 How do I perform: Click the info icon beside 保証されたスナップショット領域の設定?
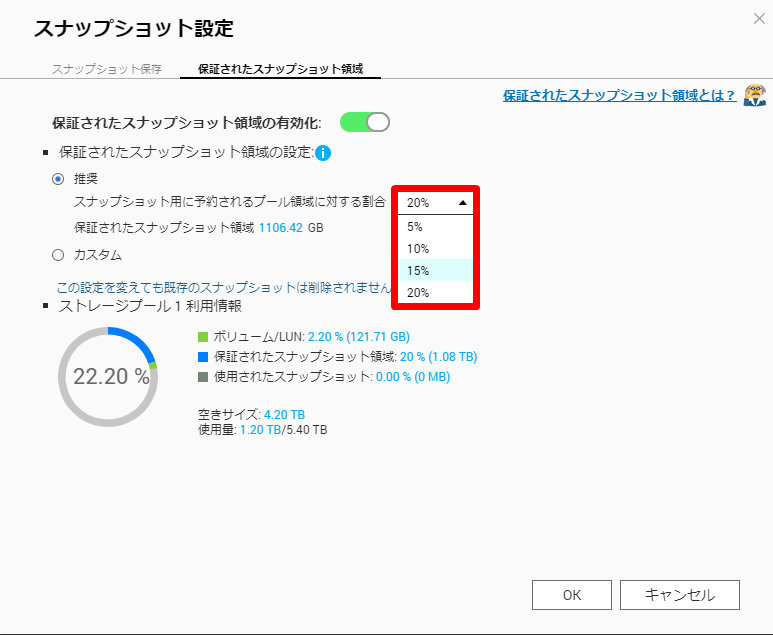pyautogui.click(x=323, y=153)
